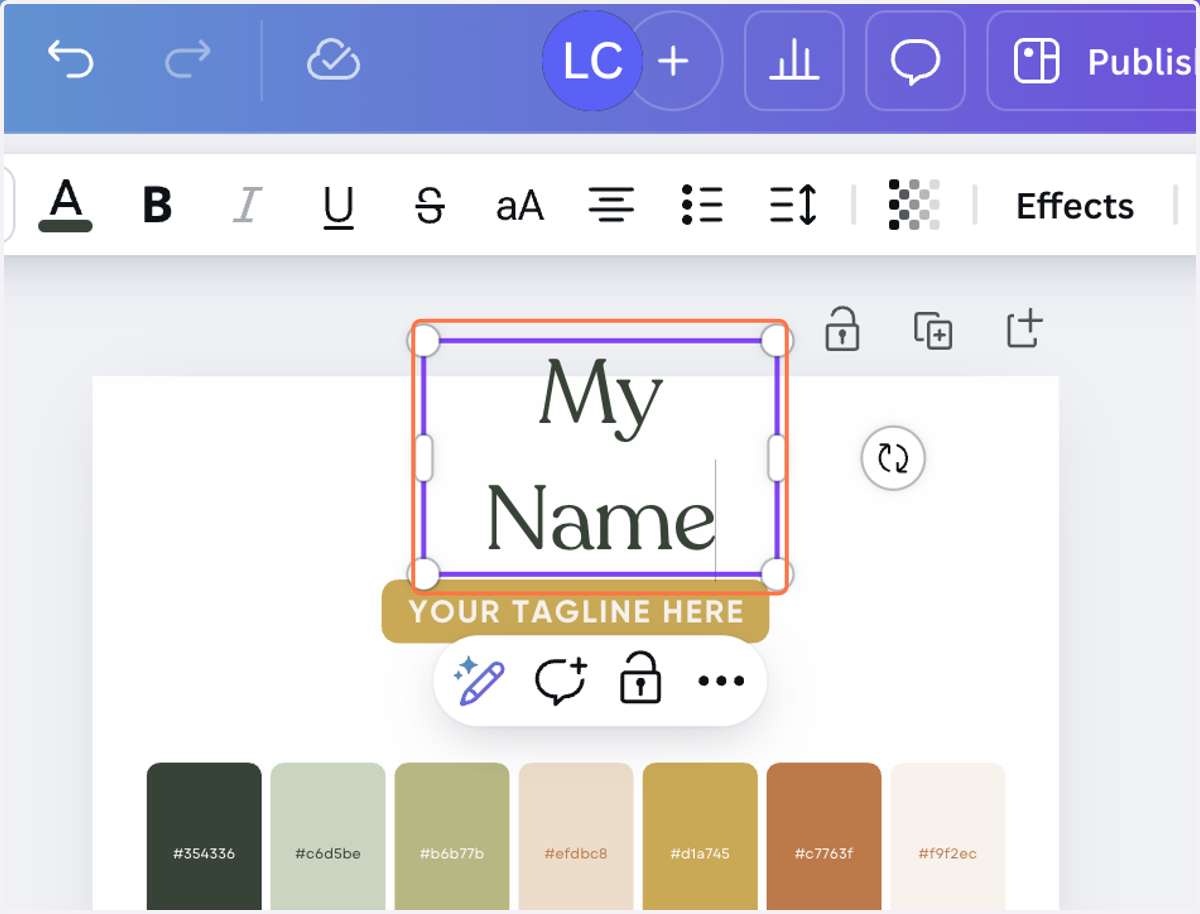The image size is (1200, 914).
Task: Open the Effects panel
Action: click(1075, 206)
